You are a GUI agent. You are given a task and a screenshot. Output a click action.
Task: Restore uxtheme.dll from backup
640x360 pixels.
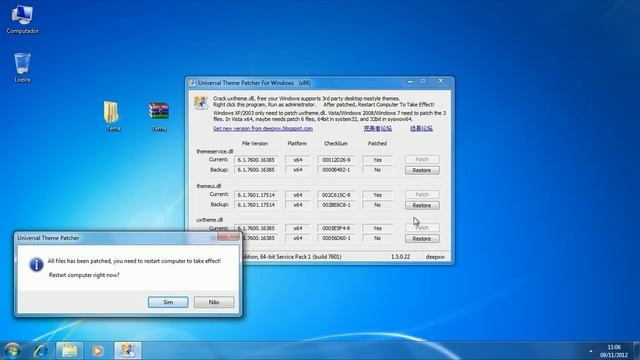(x=422, y=238)
